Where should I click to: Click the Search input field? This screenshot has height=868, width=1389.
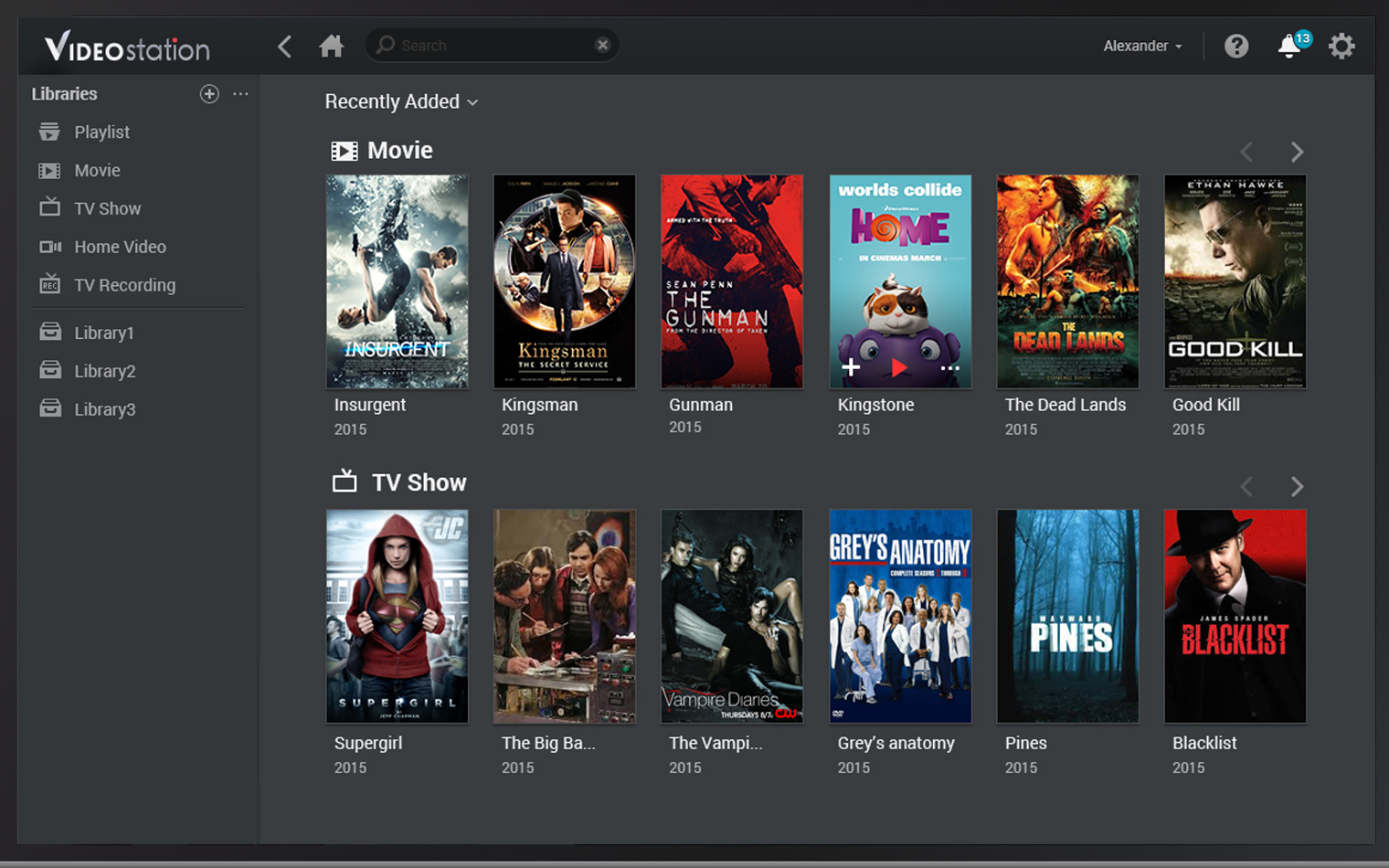(x=492, y=45)
